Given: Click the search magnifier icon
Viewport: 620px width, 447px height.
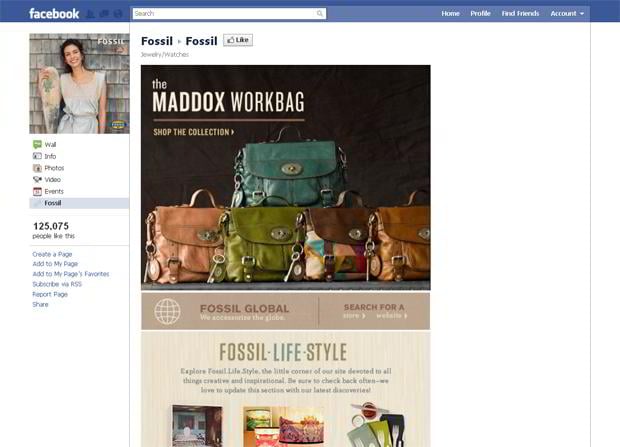Looking at the screenshot, I should click(319, 13).
